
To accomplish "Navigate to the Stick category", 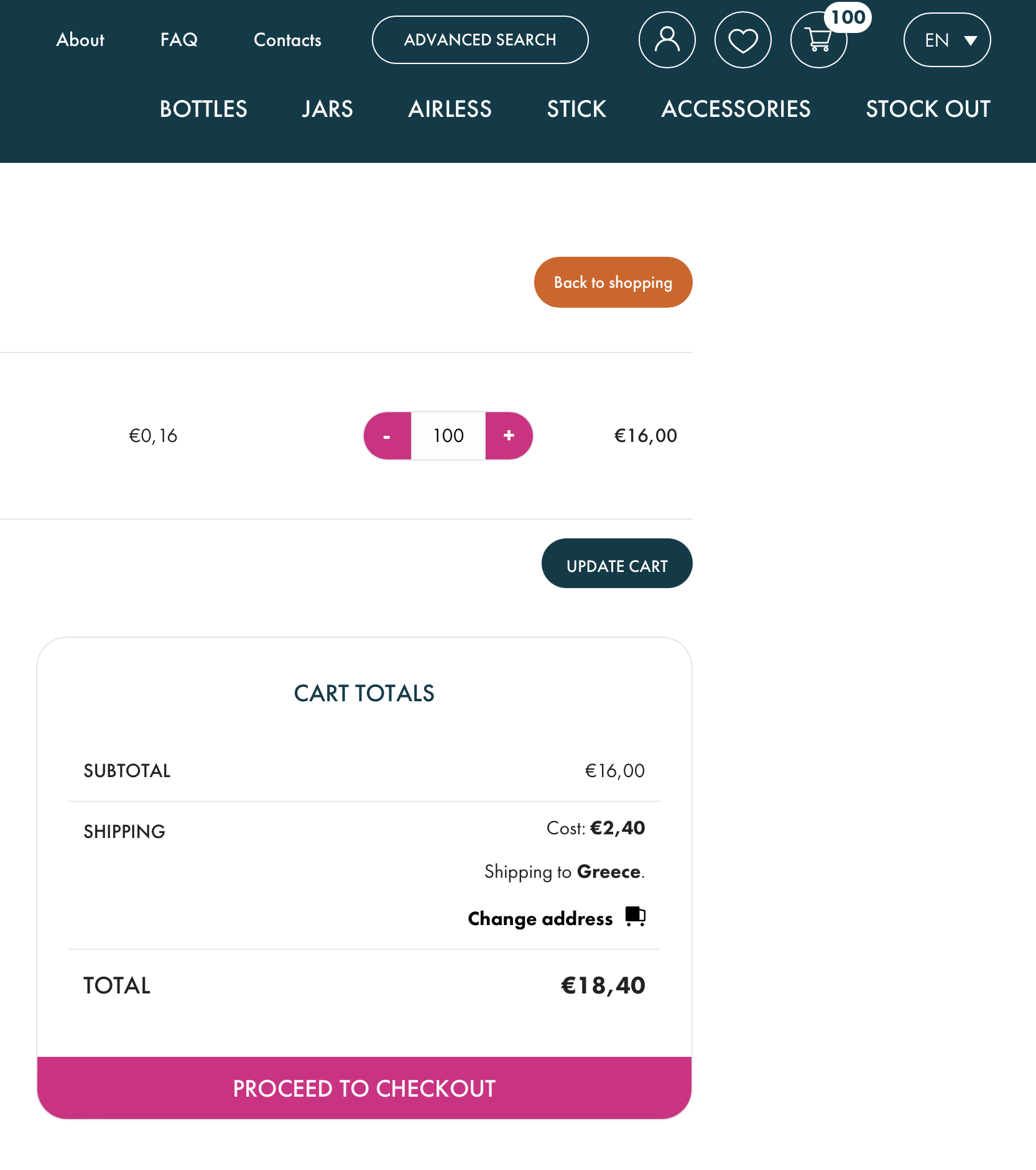I will pyautogui.click(x=576, y=109).
